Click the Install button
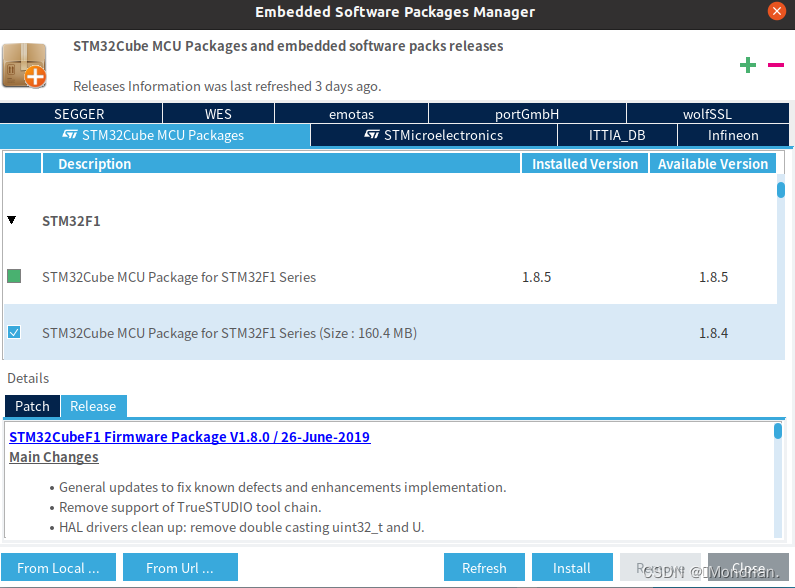Viewport: 795px width, 588px height. click(x=572, y=567)
